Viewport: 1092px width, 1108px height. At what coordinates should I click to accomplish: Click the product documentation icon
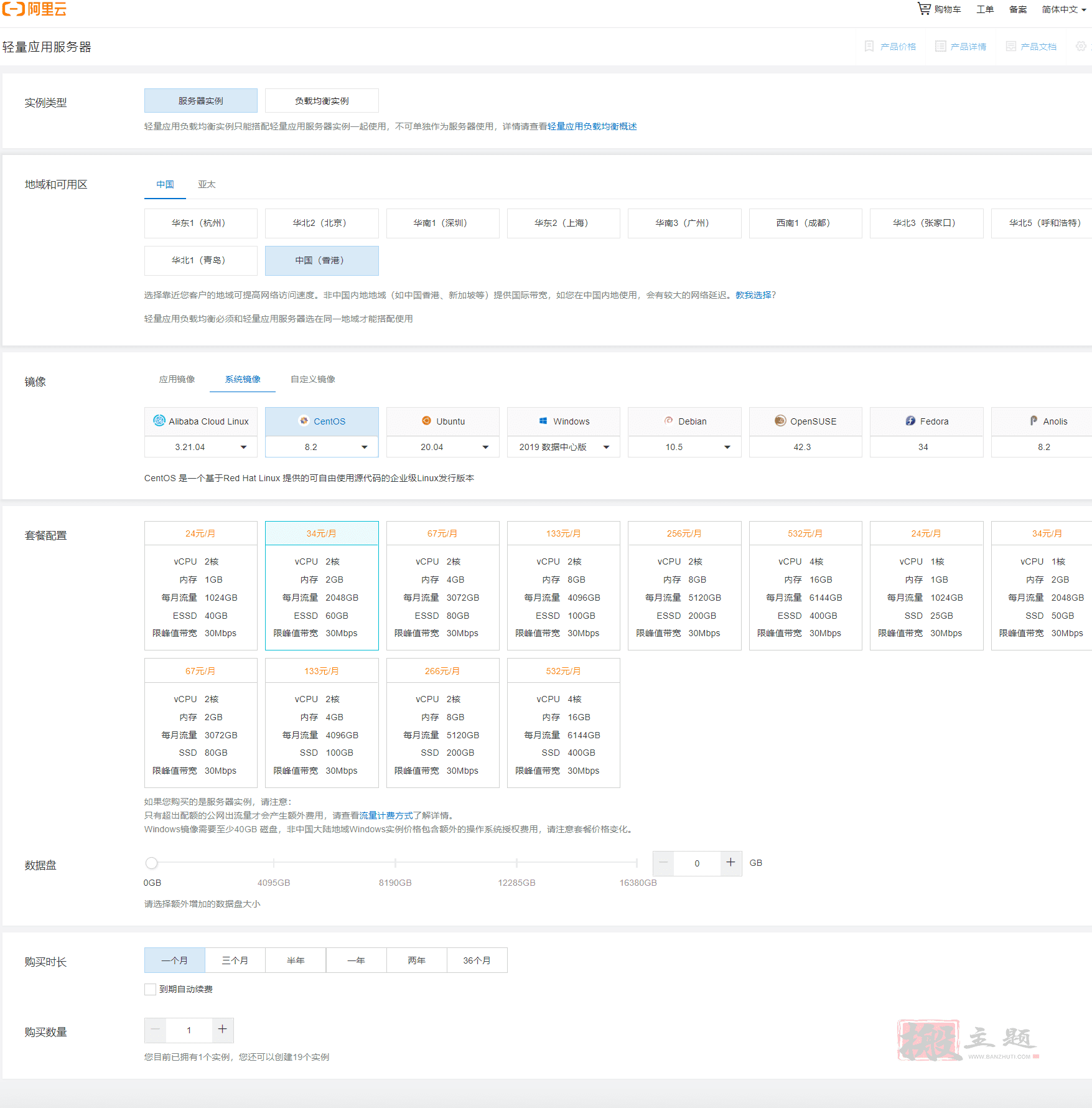(1010, 46)
